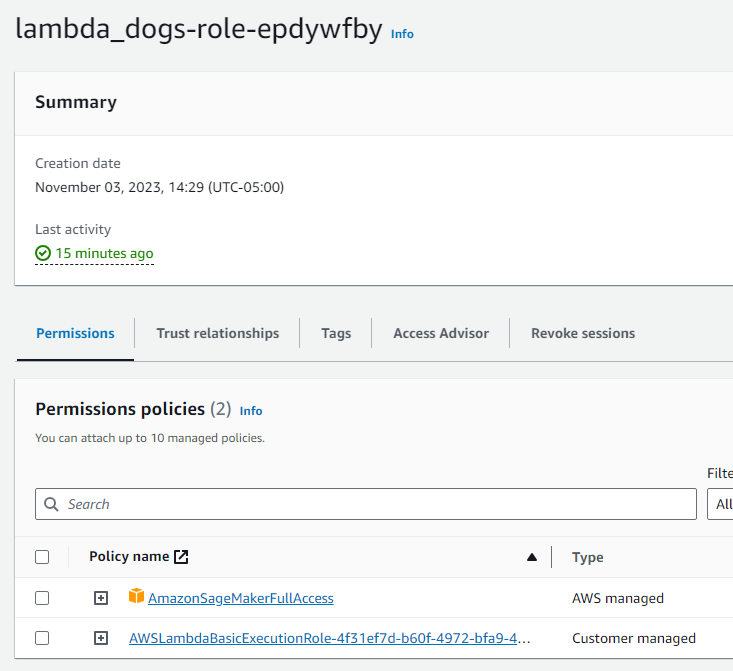Focus the policy search input field
The width and height of the screenshot is (733, 671).
click(x=380, y=504)
